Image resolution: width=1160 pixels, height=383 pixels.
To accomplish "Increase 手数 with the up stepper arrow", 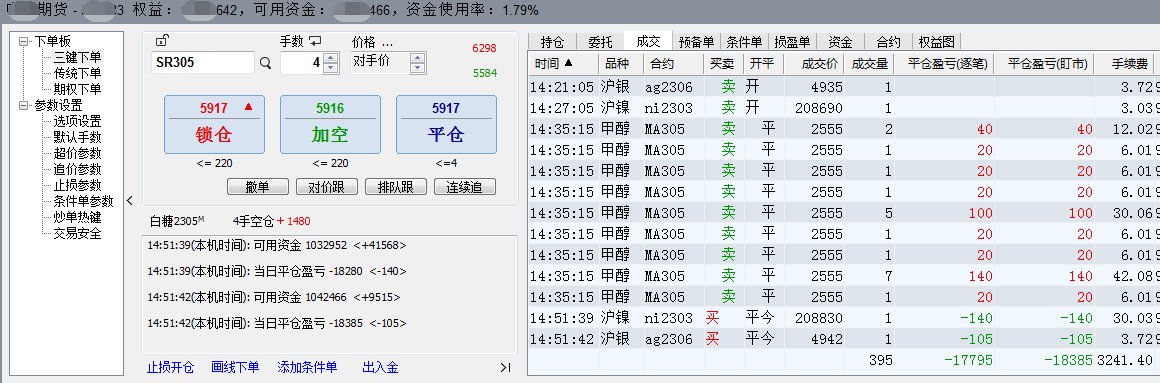I will coord(331,58).
